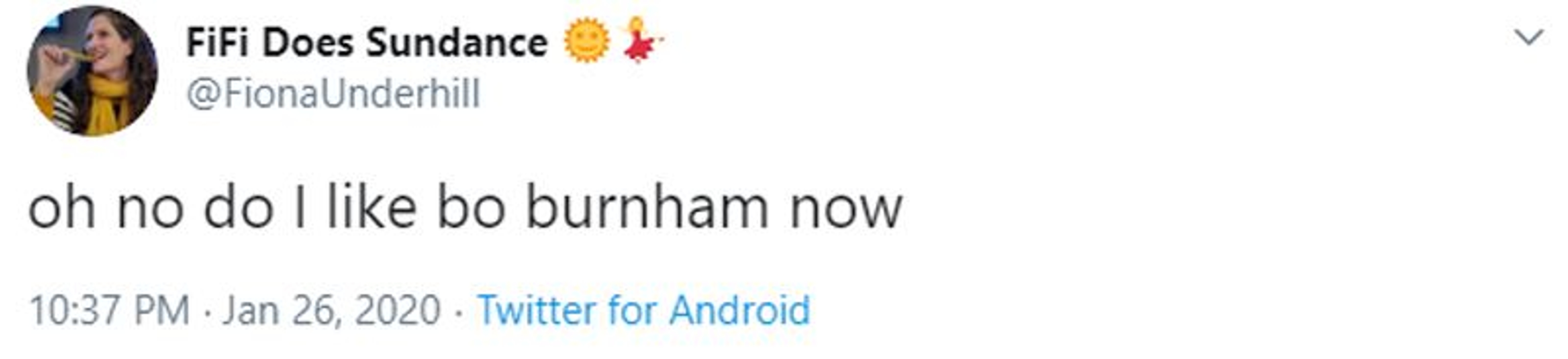This screenshot has width=1568, height=359.
Task: Click the word "Android" in the source link
Action: (739, 310)
